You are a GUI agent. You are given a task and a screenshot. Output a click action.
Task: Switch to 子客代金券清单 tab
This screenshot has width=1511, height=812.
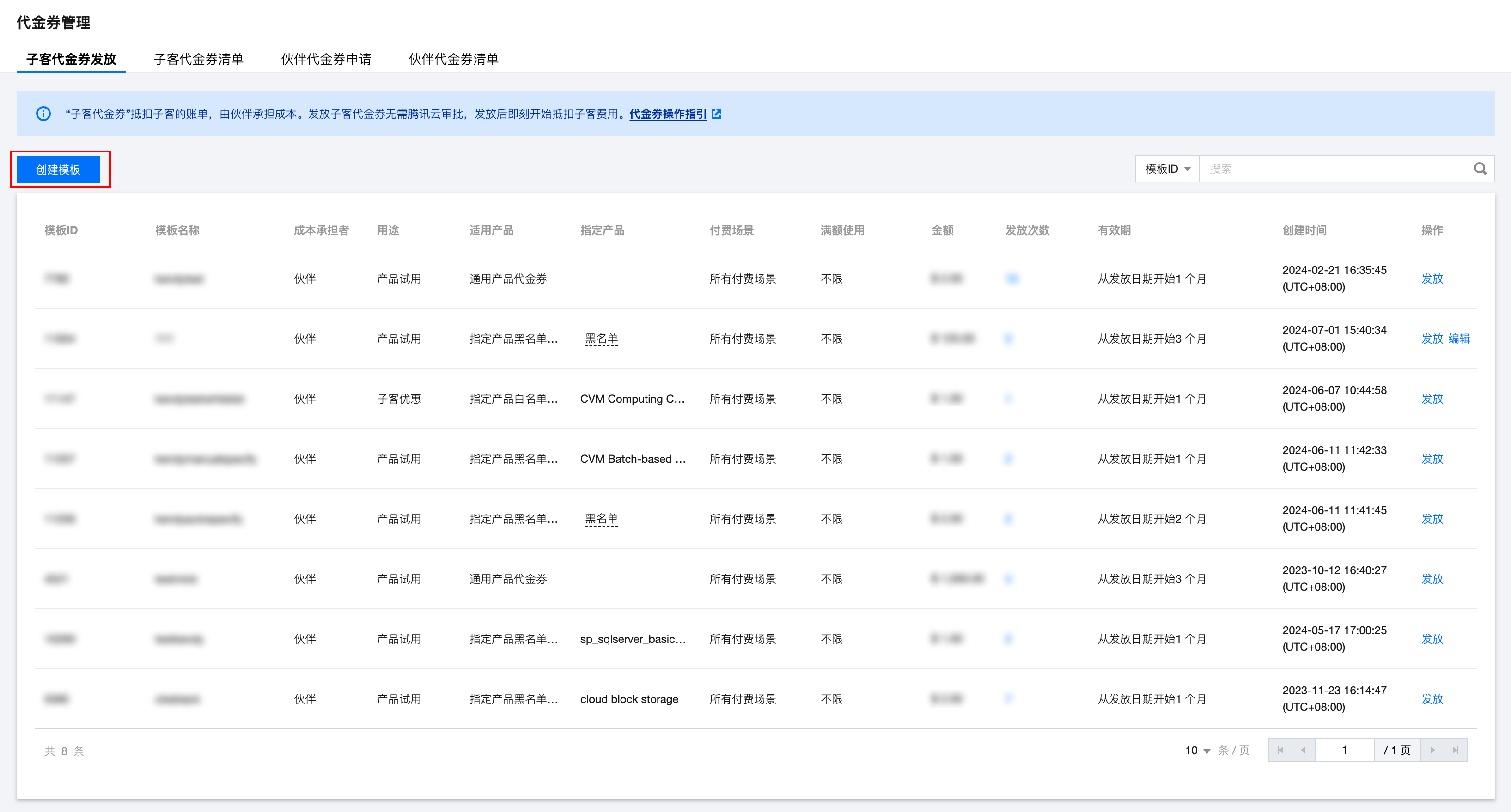coord(198,59)
